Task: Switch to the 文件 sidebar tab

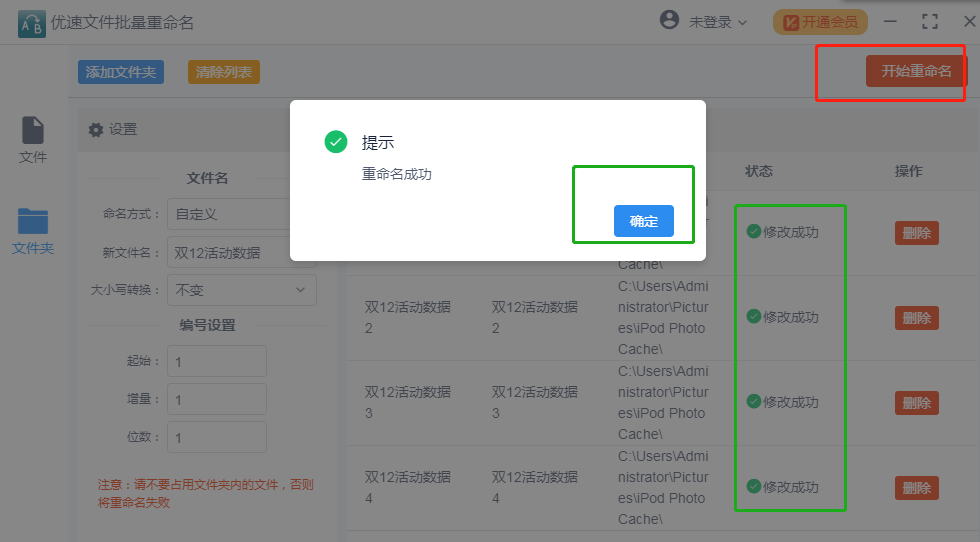Action: tap(32, 141)
